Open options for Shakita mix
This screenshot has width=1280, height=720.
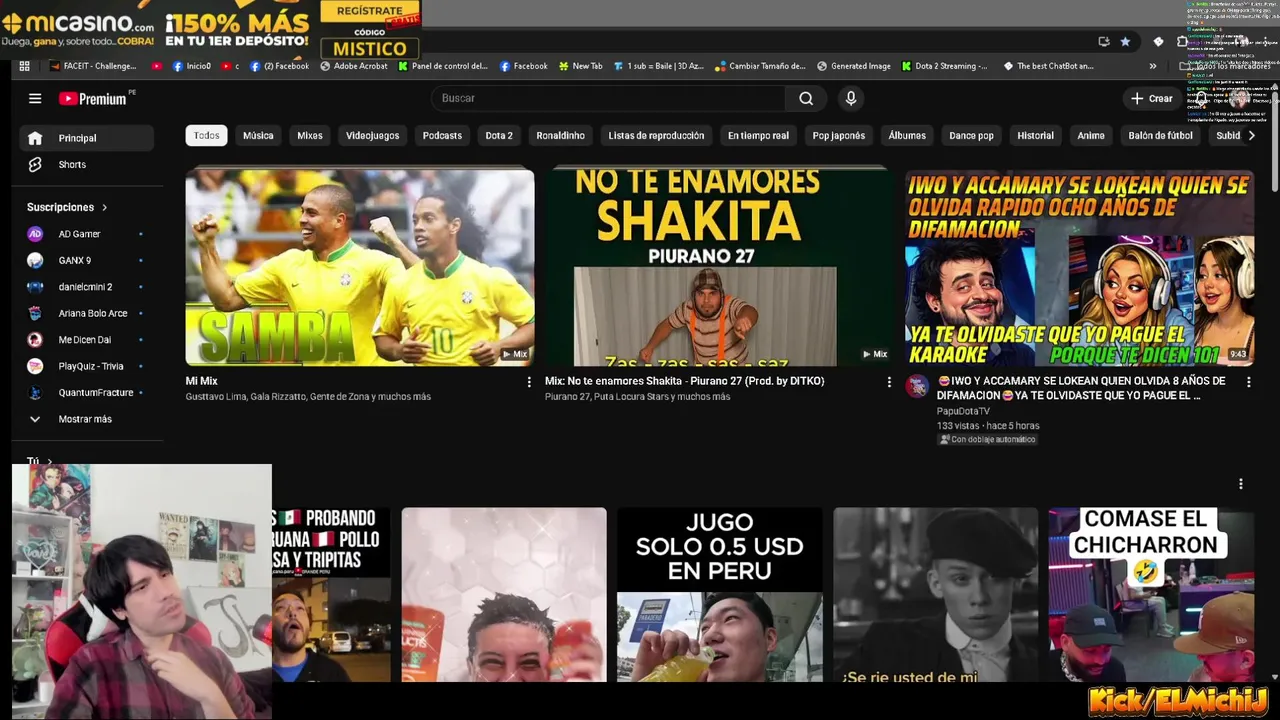tap(889, 382)
